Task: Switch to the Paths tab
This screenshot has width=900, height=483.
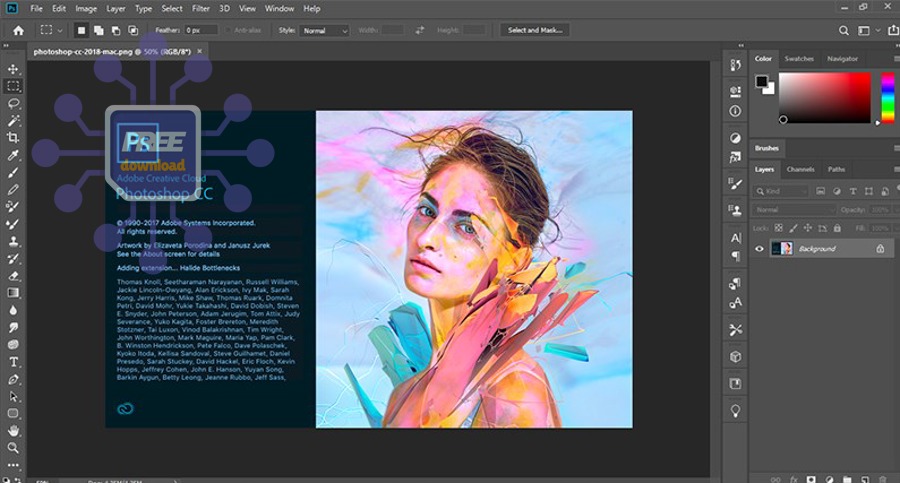Action: pos(836,169)
